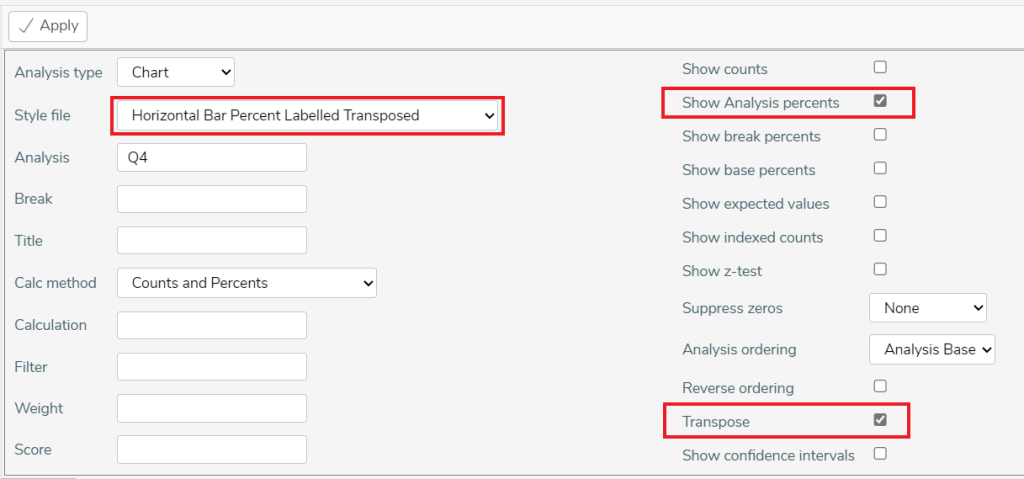Expand the Analysis ordering dropdown
Screen dimensions: 1024x479
click(932, 350)
